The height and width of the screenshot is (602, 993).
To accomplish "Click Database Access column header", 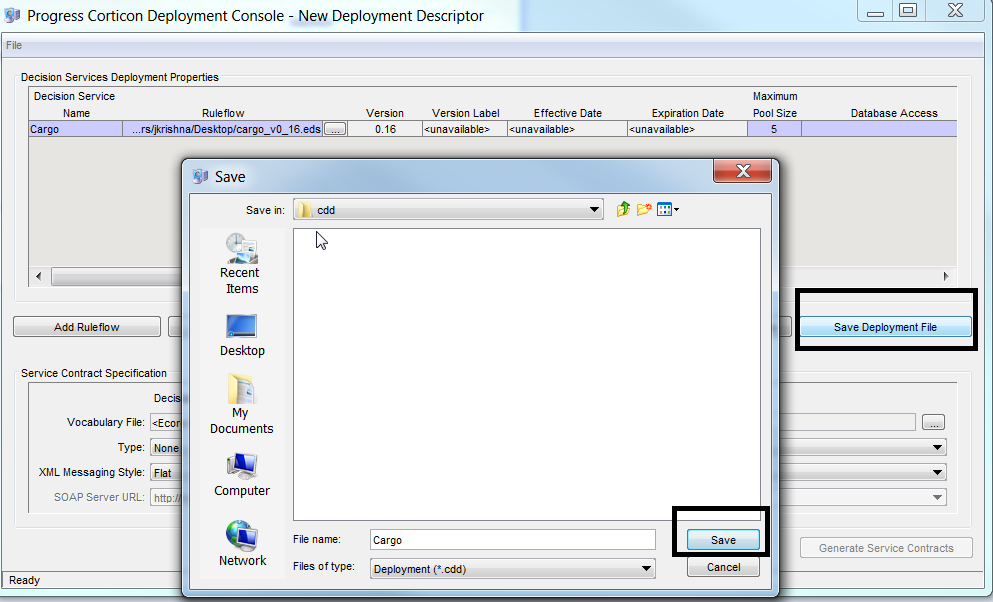I will tap(894, 113).
